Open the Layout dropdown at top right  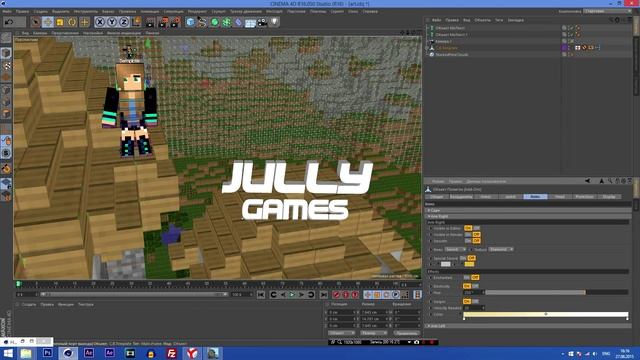point(608,11)
